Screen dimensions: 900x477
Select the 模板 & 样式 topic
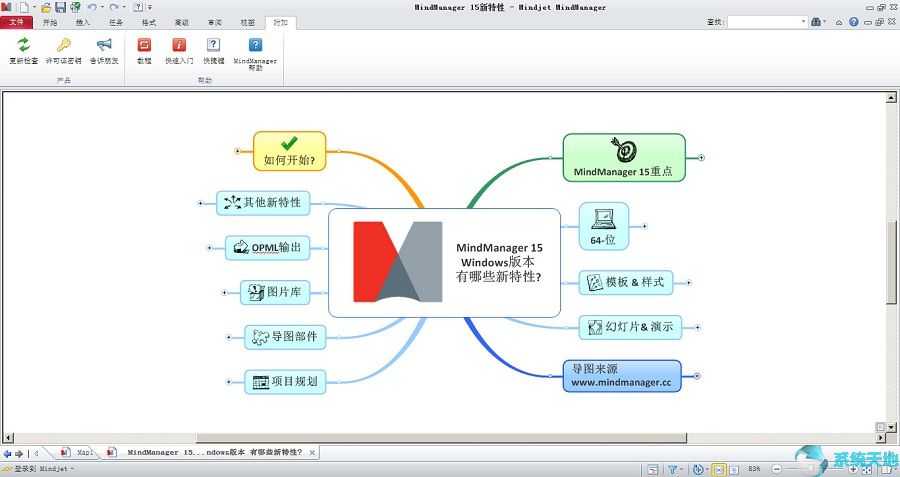click(x=626, y=282)
